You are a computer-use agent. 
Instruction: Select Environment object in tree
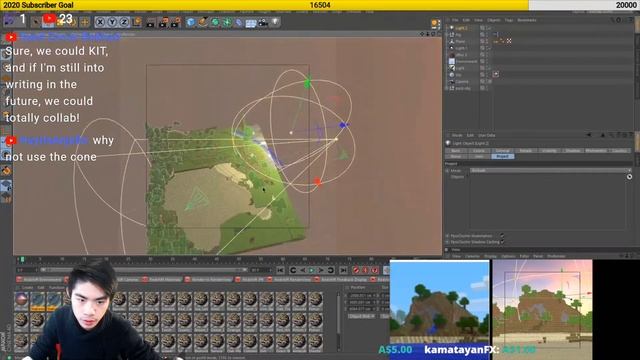(466, 61)
